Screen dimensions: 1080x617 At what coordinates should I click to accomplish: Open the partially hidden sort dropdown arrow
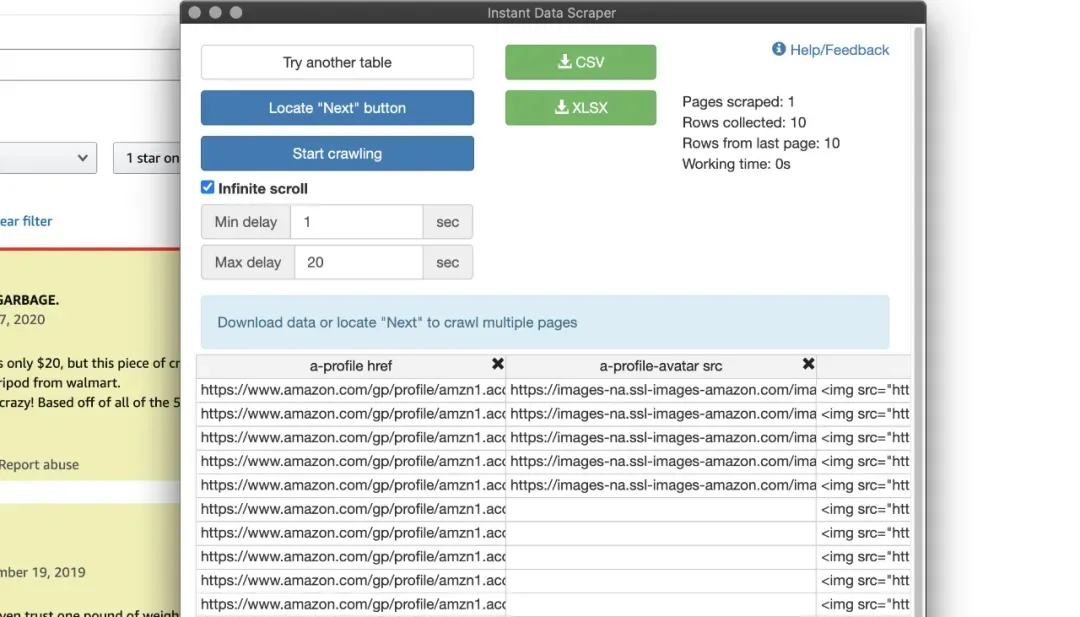point(82,158)
